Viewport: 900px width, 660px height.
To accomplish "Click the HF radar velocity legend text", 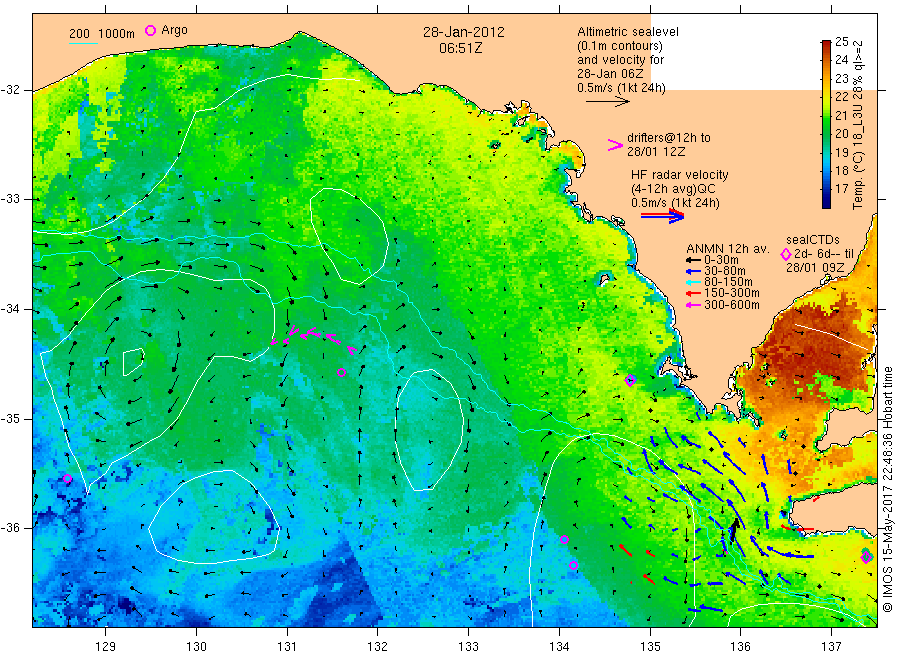I will pyautogui.click(x=680, y=174).
